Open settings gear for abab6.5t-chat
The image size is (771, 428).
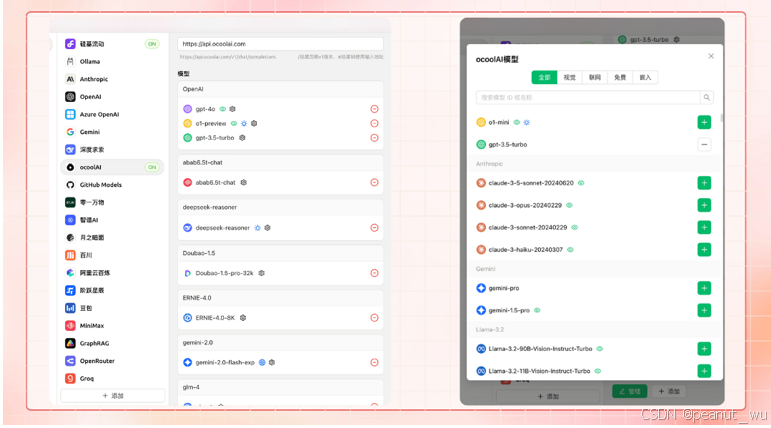[244, 183]
